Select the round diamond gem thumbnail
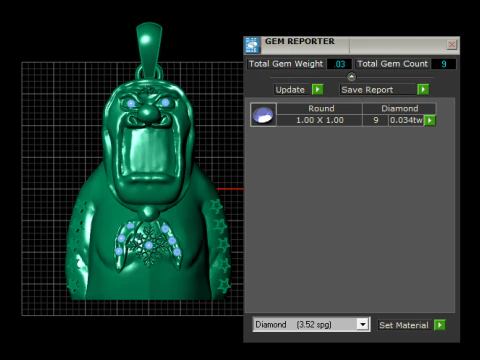Screen dimensions: 480x360 (263, 114)
